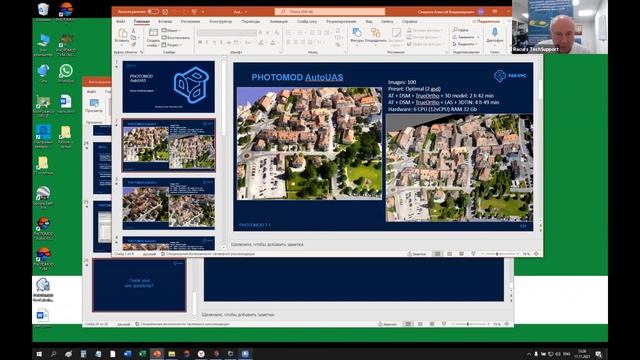Screen dimensions: 640x360
Task: Click the 'Images: 100' text line on slide
Action: pos(402,82)
